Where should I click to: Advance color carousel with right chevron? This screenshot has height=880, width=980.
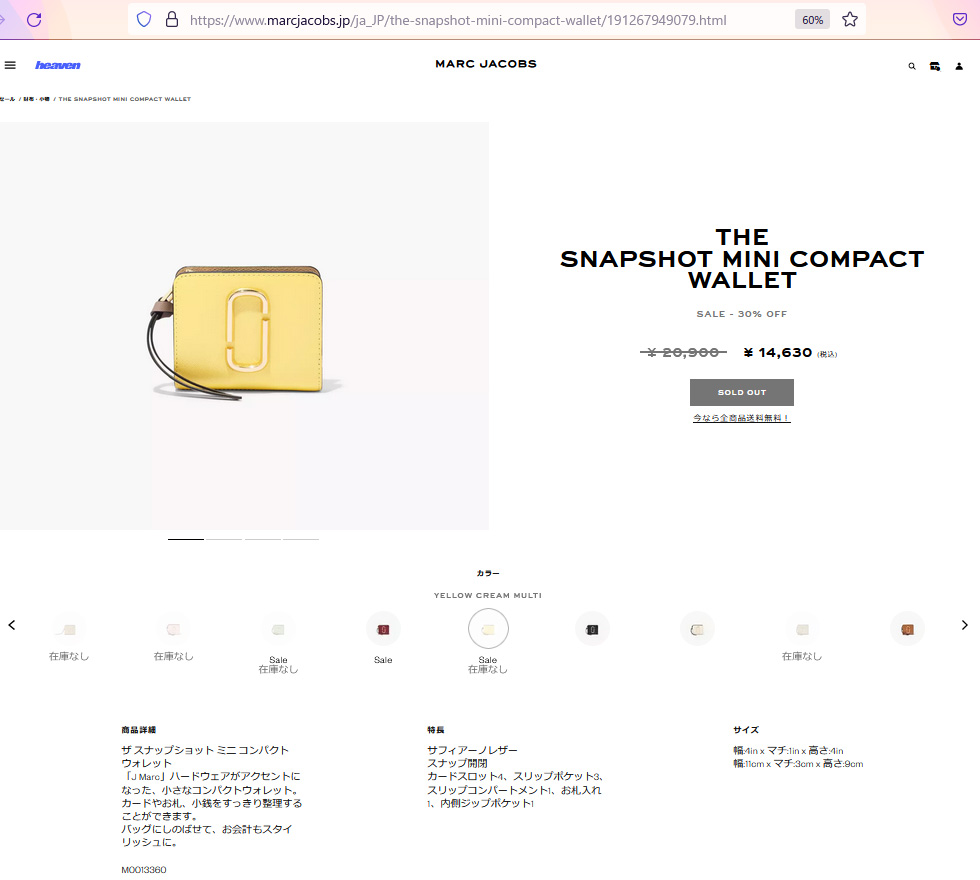point(964,625)
